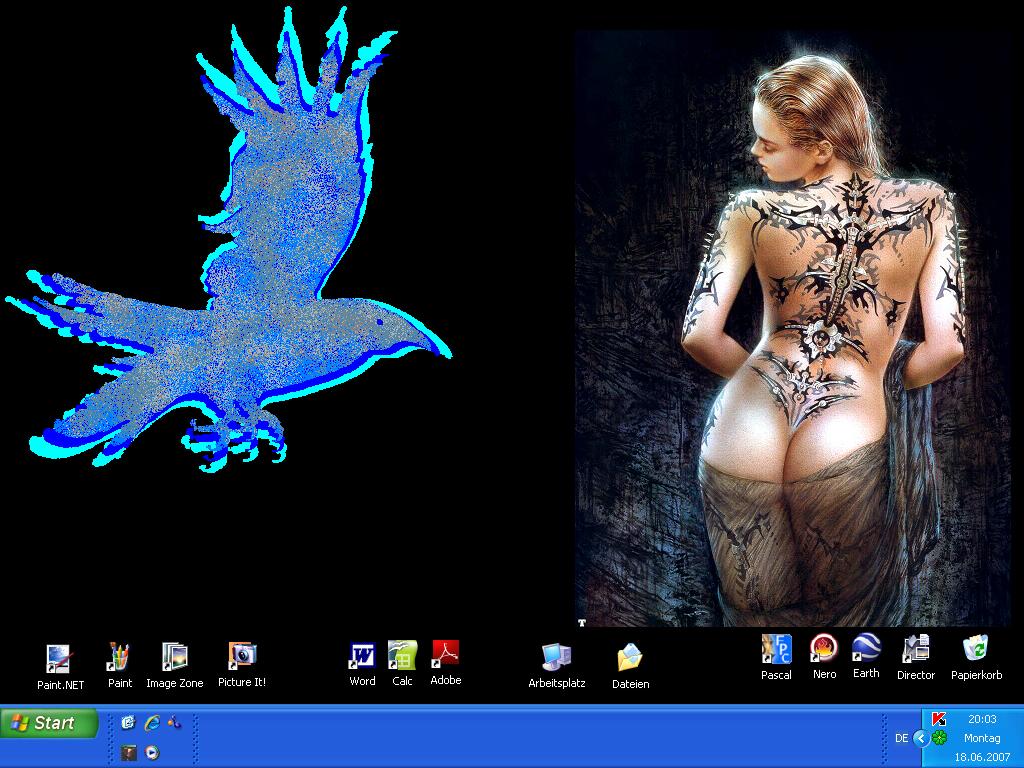Click the Picture It! desktop icon
The image size is (1024, 768).
242,657
